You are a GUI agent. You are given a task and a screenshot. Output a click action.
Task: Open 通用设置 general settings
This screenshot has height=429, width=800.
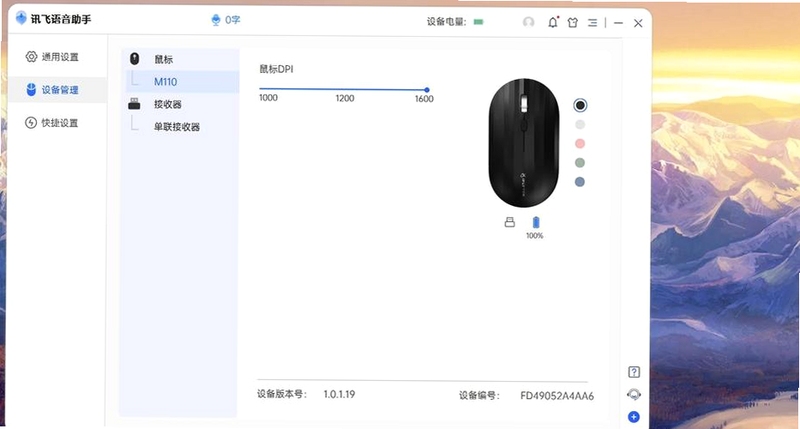click(x=53, y=57)
